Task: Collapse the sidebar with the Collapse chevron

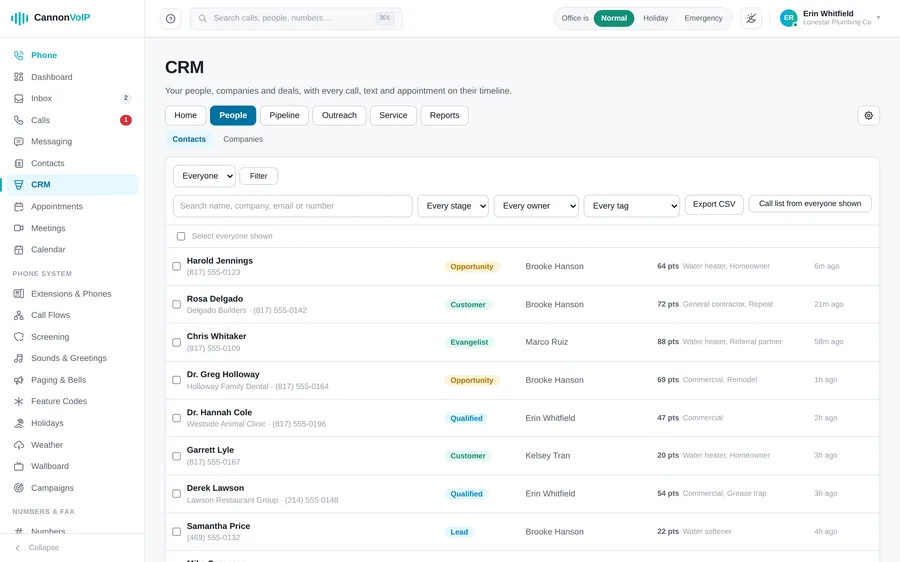Action: click(18, 548)
